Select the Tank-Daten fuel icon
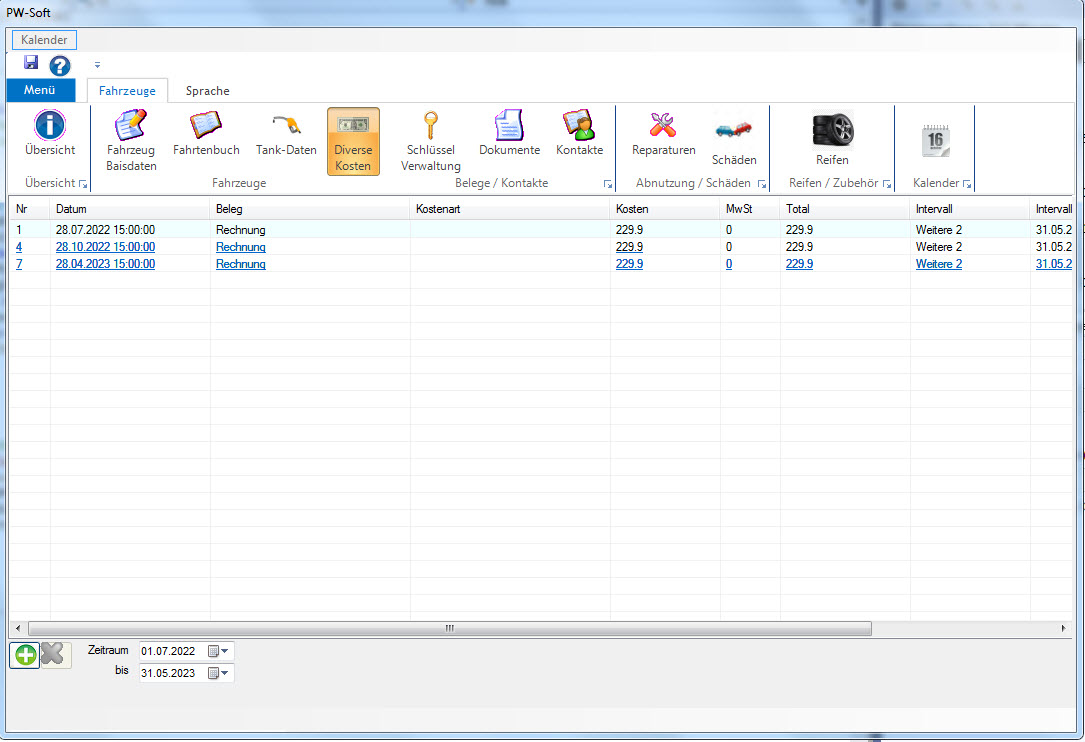 click(x=286, y=134)
